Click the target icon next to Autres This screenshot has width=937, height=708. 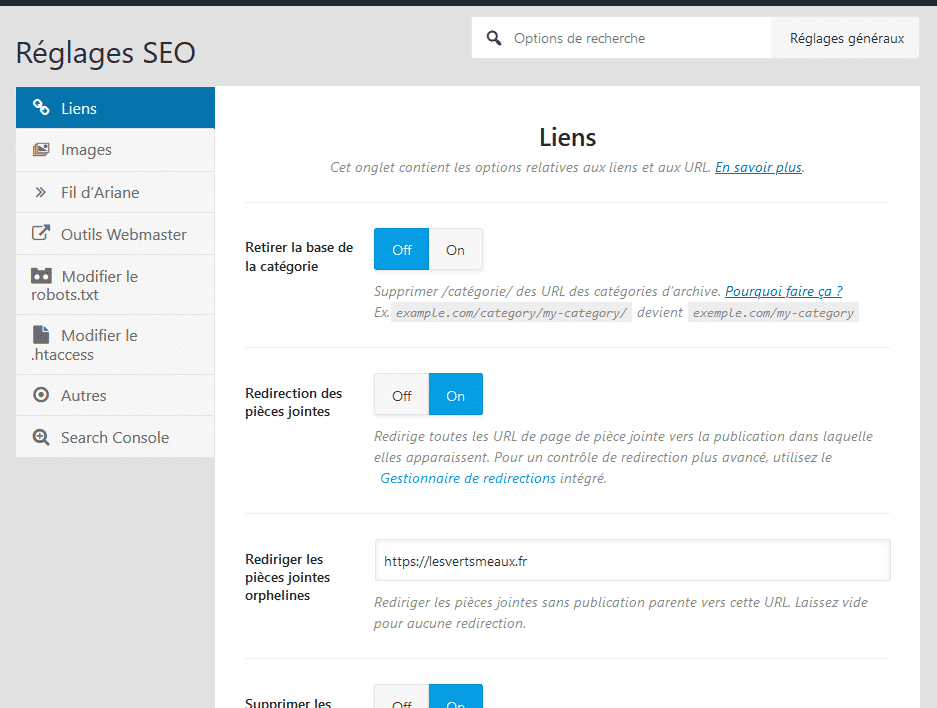point(41,394)
